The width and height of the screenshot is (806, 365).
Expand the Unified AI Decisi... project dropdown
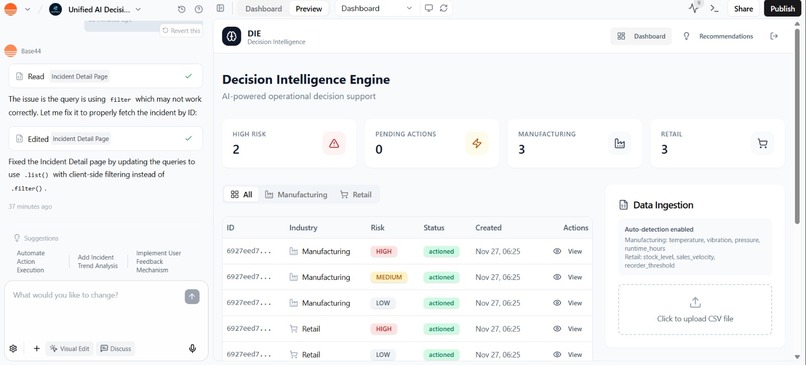pos(138,9)
